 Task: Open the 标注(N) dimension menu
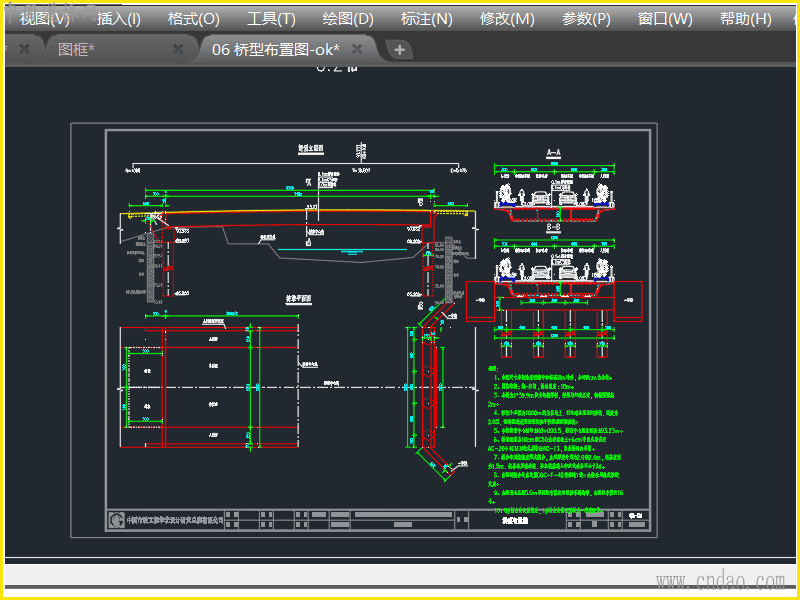pyautogui.click(x=426, y=19)
